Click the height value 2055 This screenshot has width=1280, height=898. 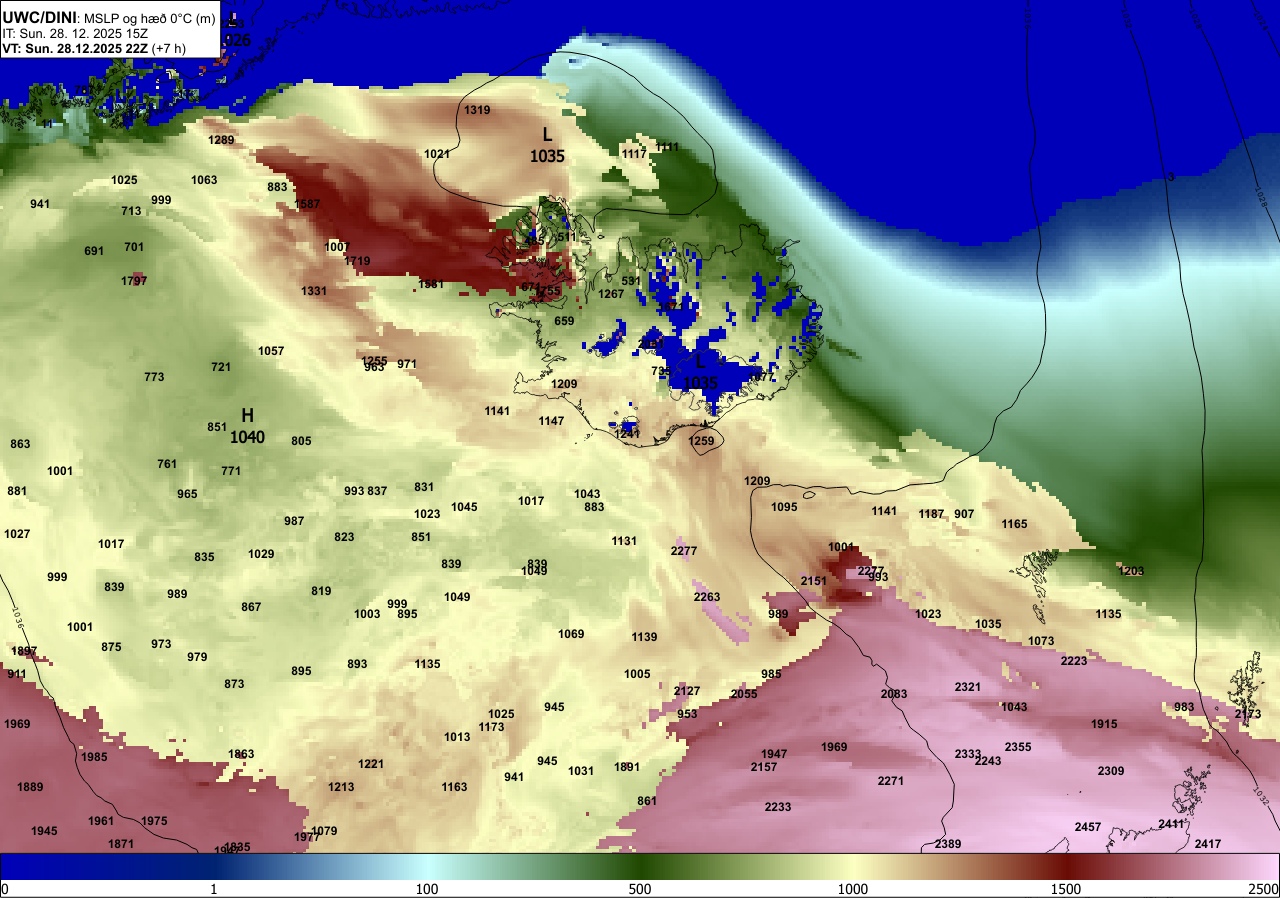(744, 694)
